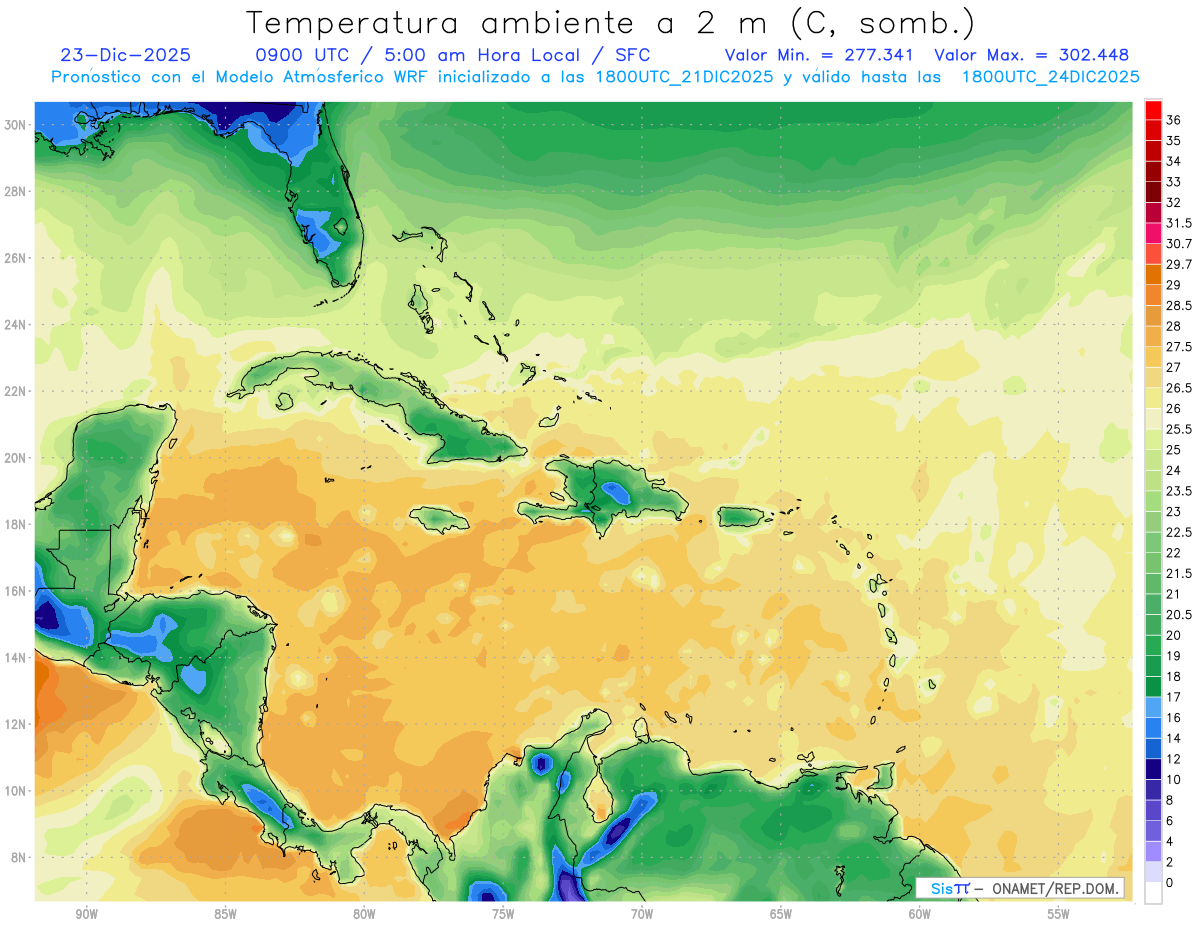This screenshot has width=1200, height=927.
Task: Click the legend value '29.7'
Action: pyautogui.click(x=1179, y=264)
